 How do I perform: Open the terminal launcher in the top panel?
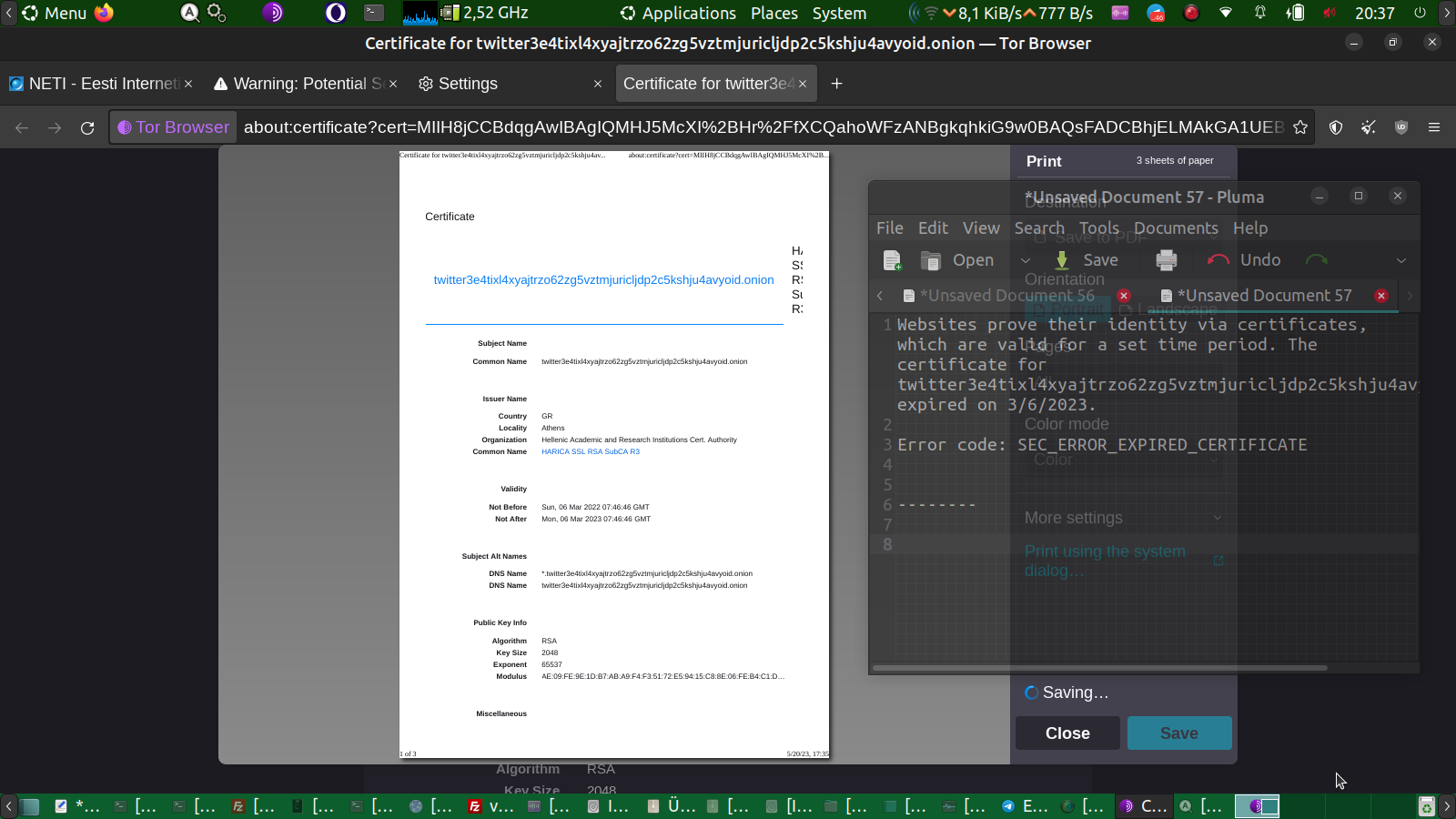pyautogui.click(x=374, y=13)
